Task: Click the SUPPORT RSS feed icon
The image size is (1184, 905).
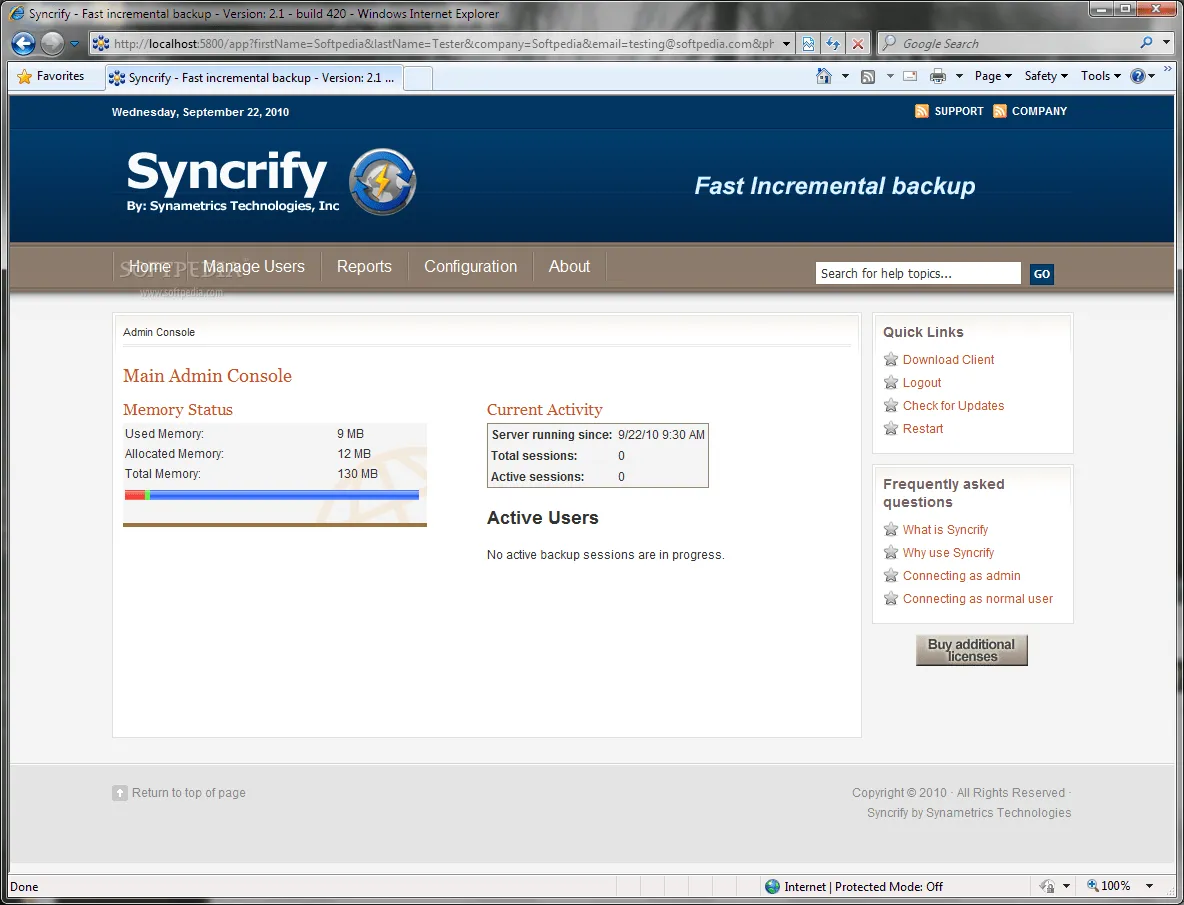Action: tap(921, 111)
